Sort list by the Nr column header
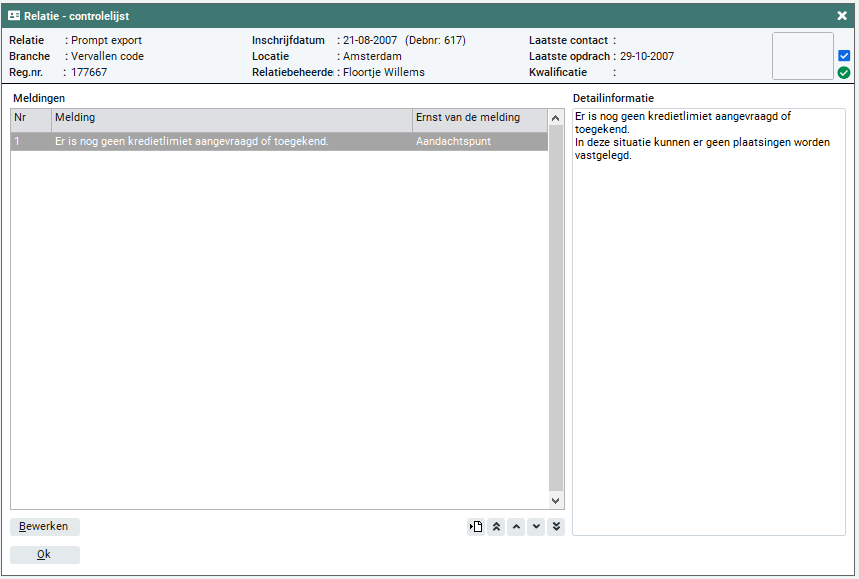Viewport: 859px width, 579px height. pyautogui.click(x=30, y=118)
